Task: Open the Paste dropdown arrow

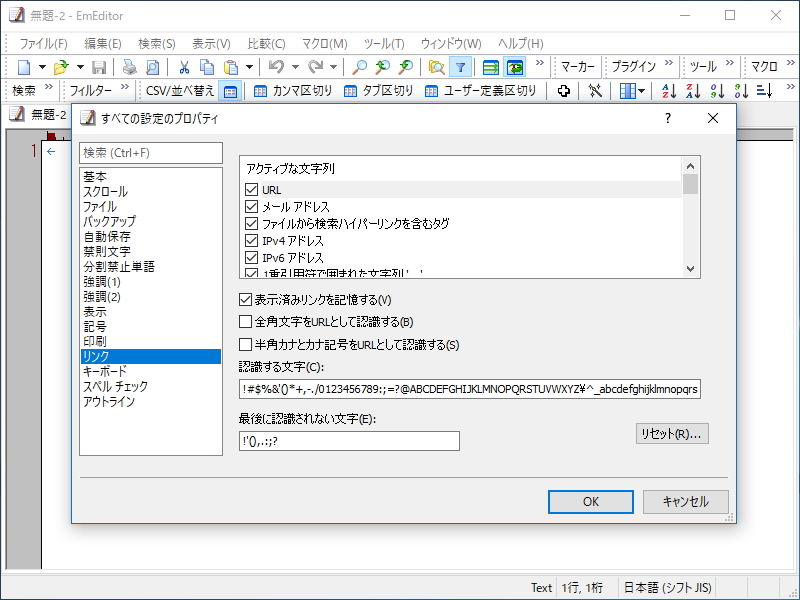Action: pyautogui.click(x=249, y=67)
